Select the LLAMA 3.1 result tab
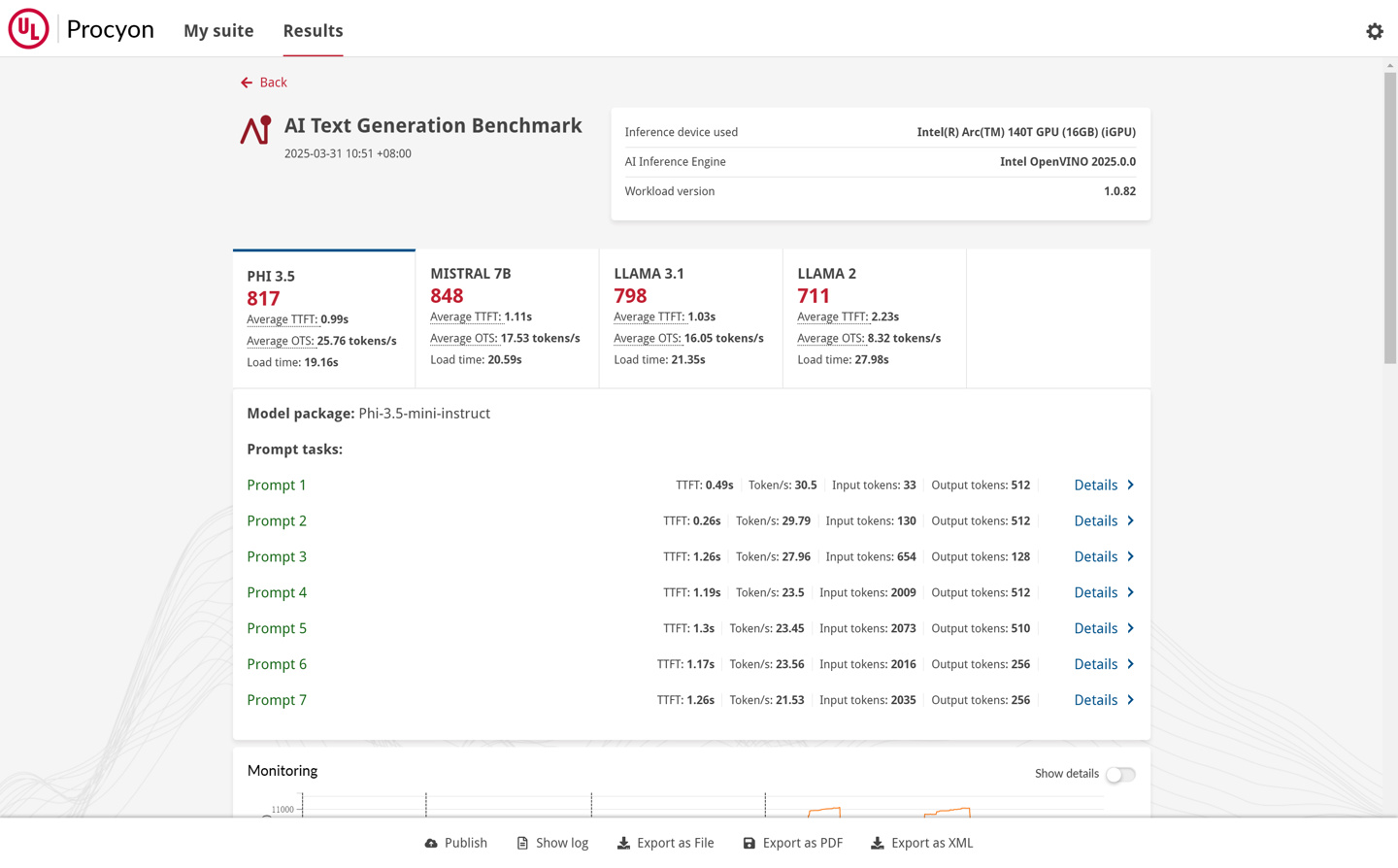Viewport: 1398px width, 868px height. tap(690, 317)
